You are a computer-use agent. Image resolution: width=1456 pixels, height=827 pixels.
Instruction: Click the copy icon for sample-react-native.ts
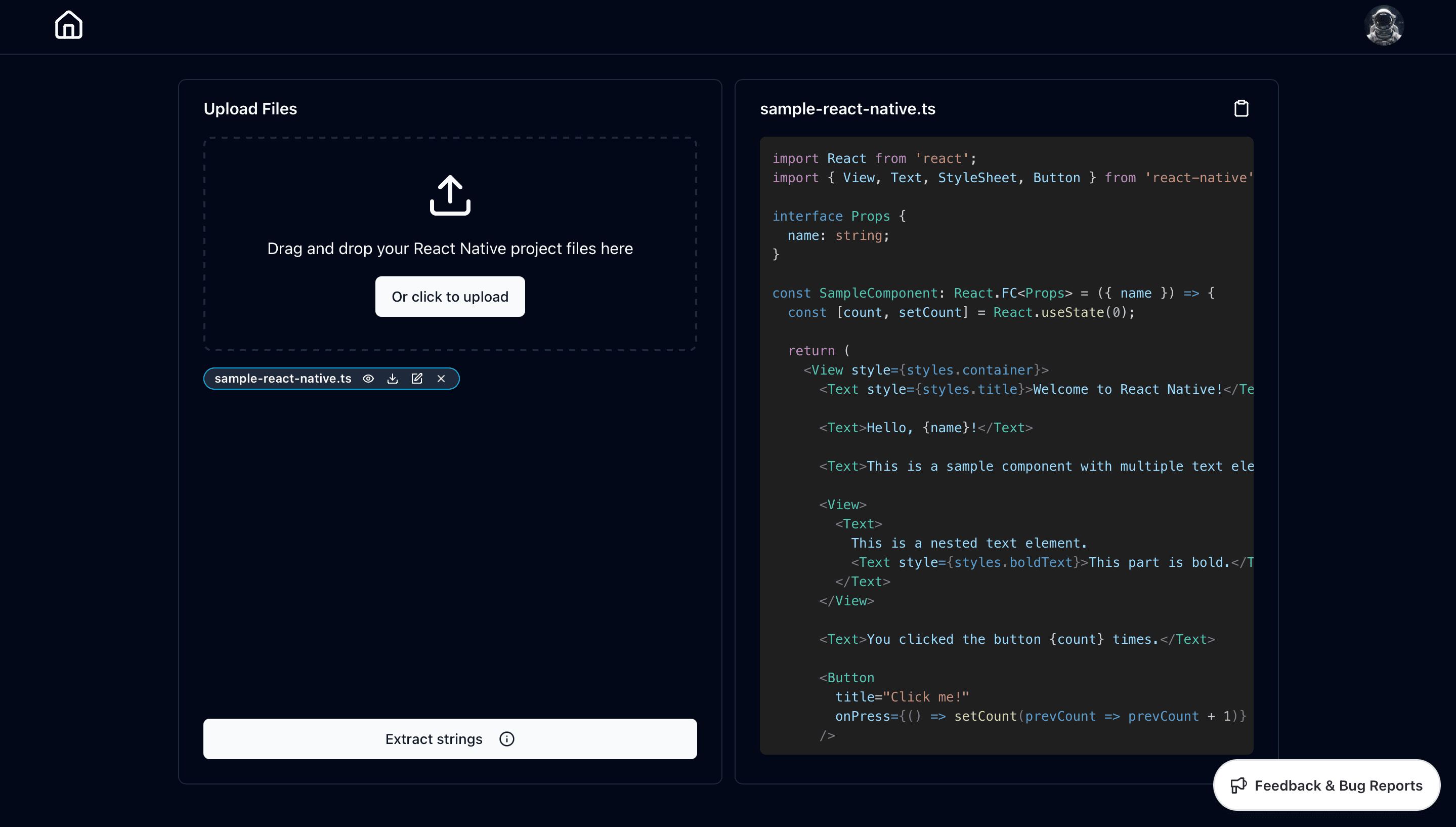click(1242, 108)
